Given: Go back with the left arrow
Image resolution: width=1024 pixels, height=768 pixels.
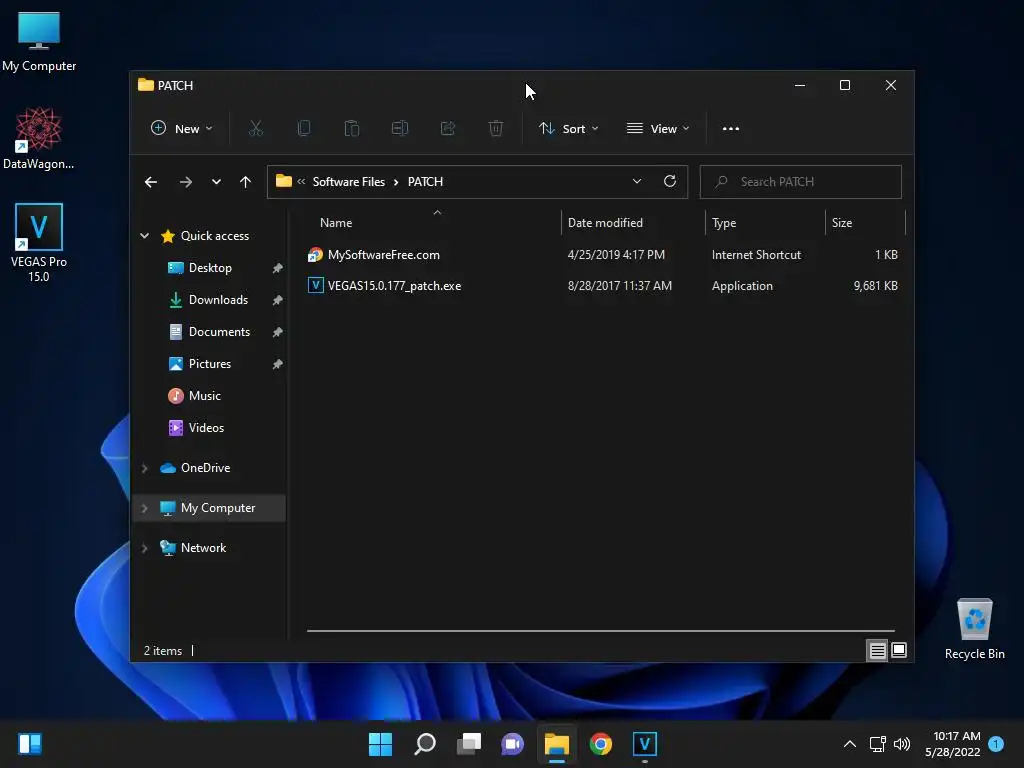Looking at the screenshot, I should coord(151,182).
